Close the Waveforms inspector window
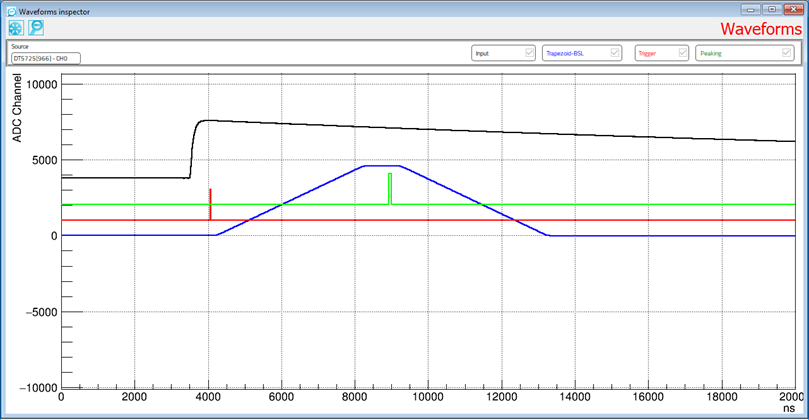The image size is (809, 420). pyautogui.click(x=794, y=9)
